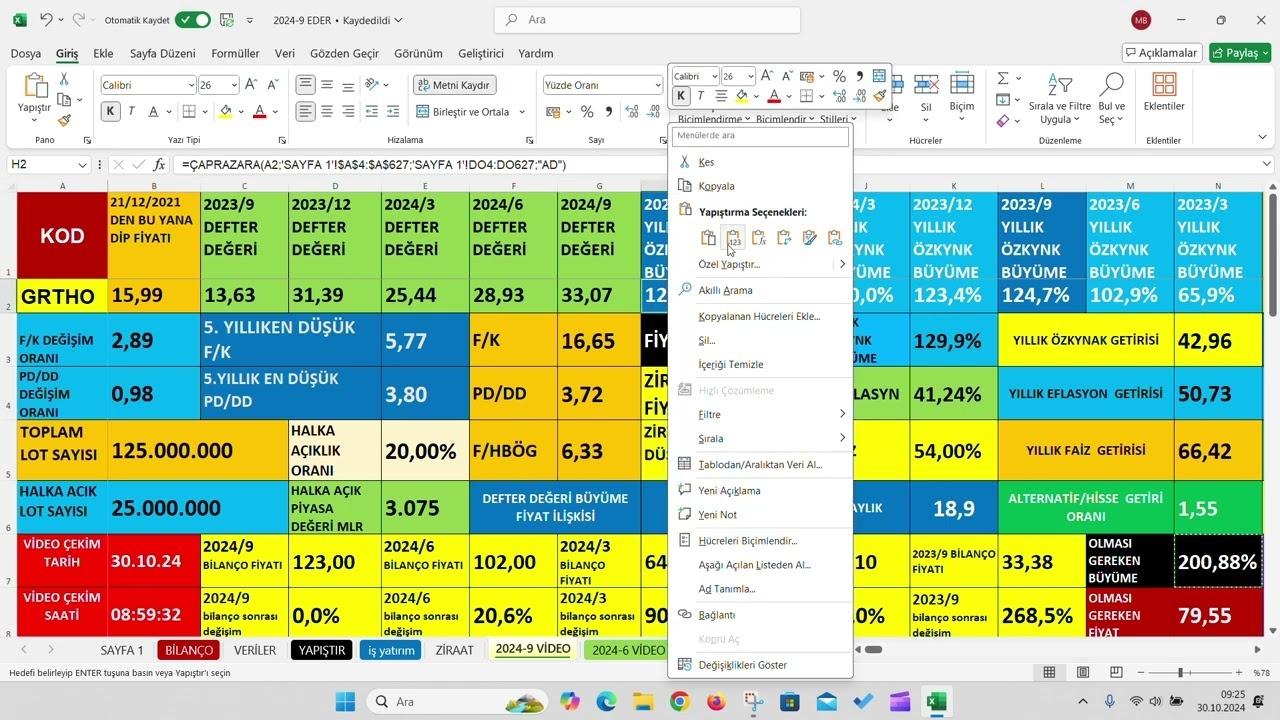Click the Menülerde ara search field
This screenshot has width=1280, height=720.
pyautogui.click(x=760, y=135)
